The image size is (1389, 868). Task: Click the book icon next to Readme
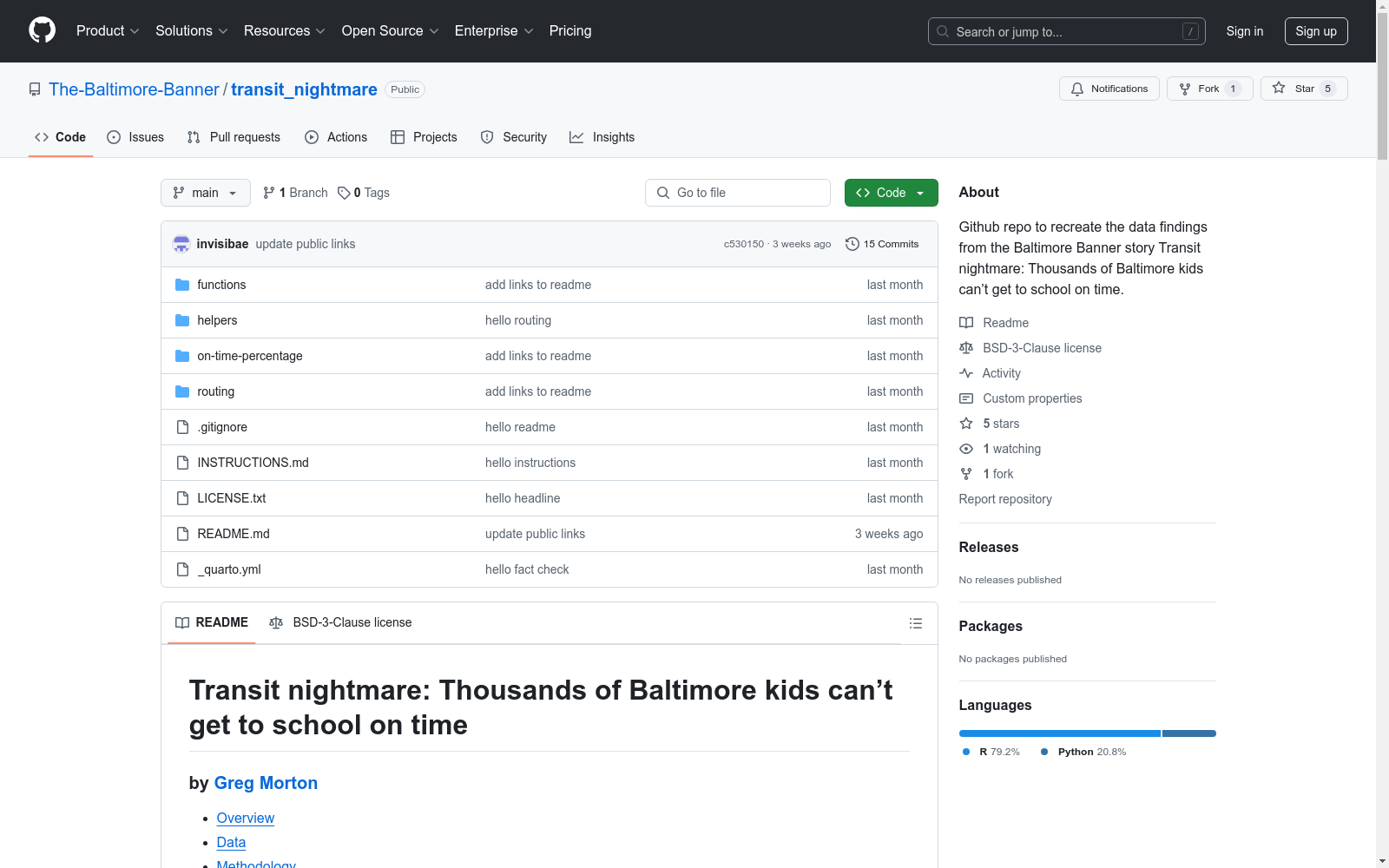(x=966, y=323)
